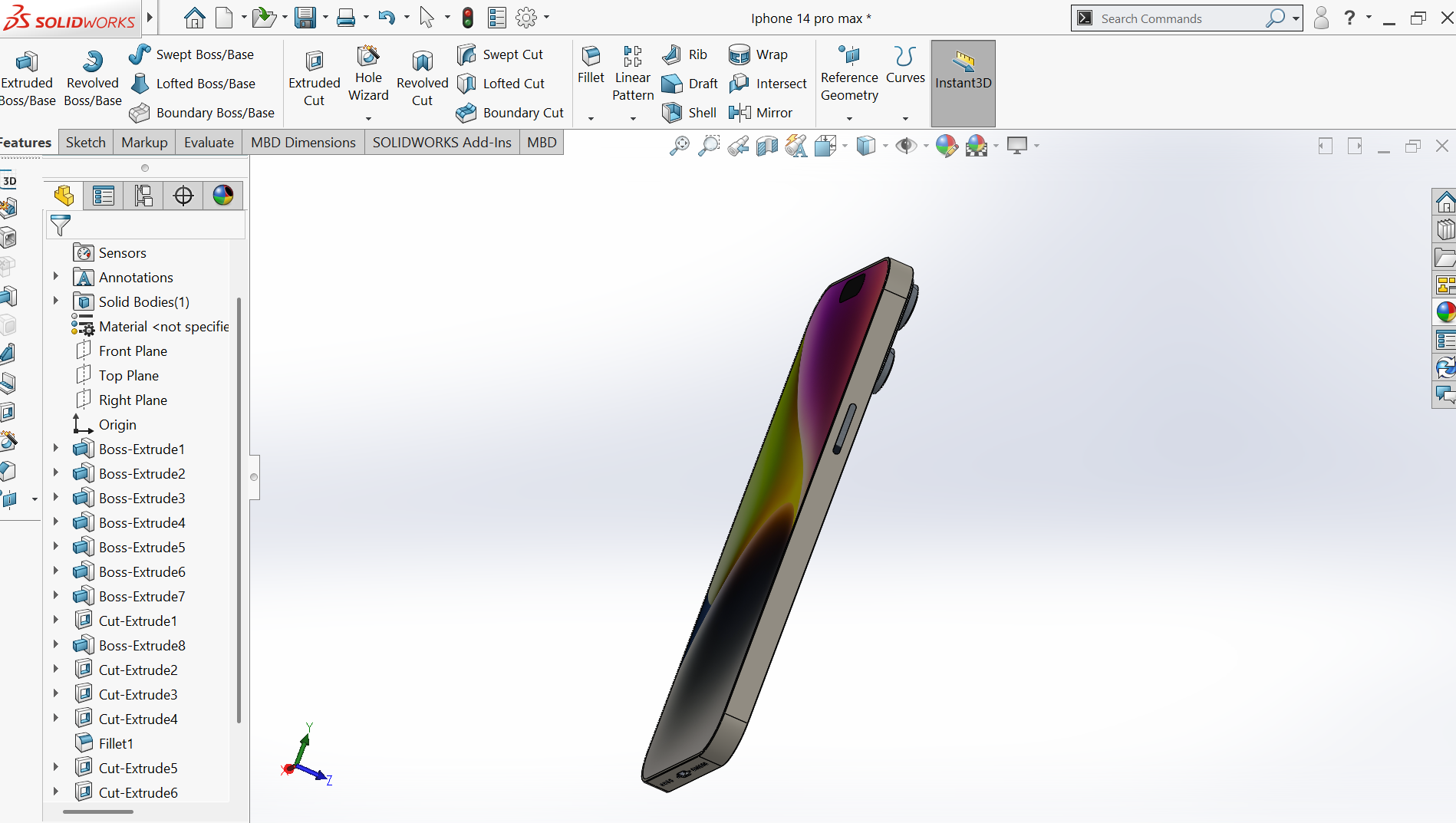Click the Edit Appearance color sphere icon
This screenshot has width=1456, height=823.
coord(947,146)
